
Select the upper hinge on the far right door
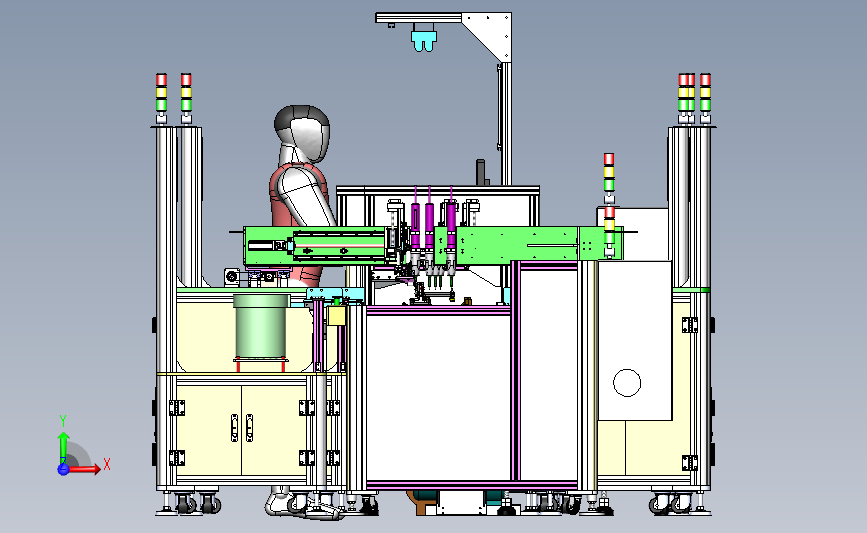pos(690,325)
